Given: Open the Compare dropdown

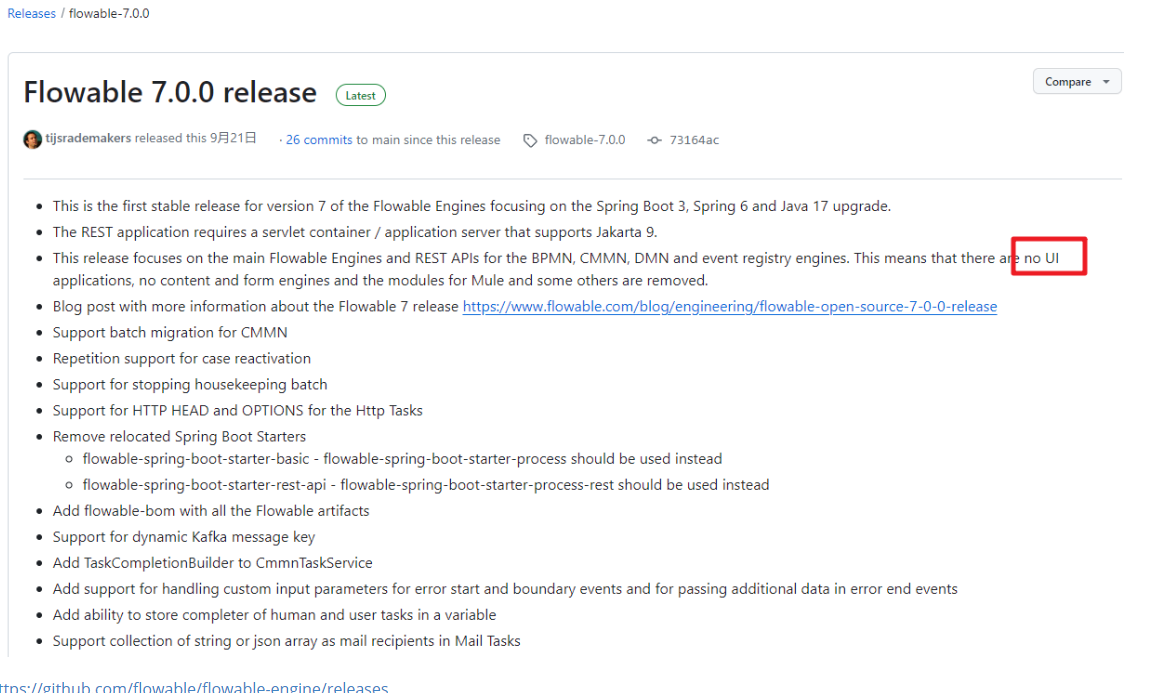Looking at the screenshot, I should [x=1076, y=82].
